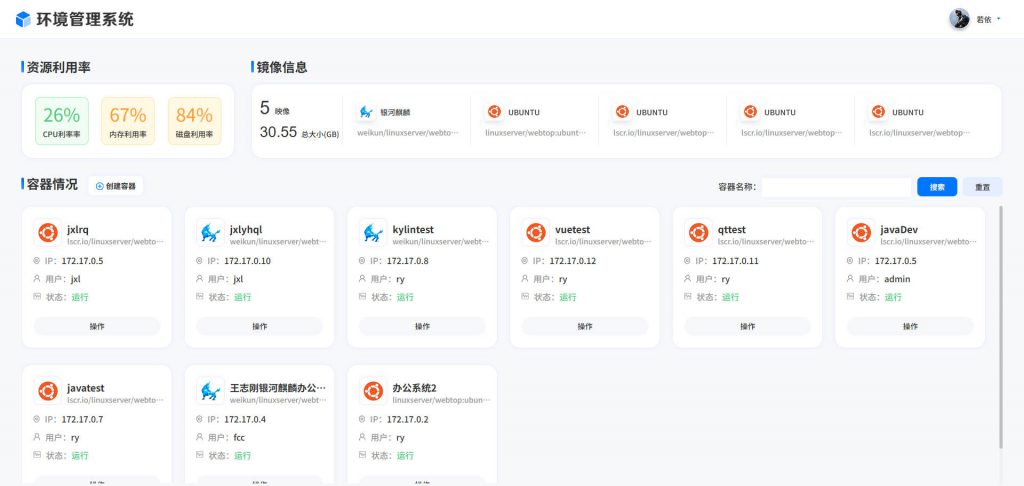The height and width of the screenshot is (486, 1024).
Task: Click the vertical scrollbar of container list
Action: pyautogui.click(x=1001, y=320)
